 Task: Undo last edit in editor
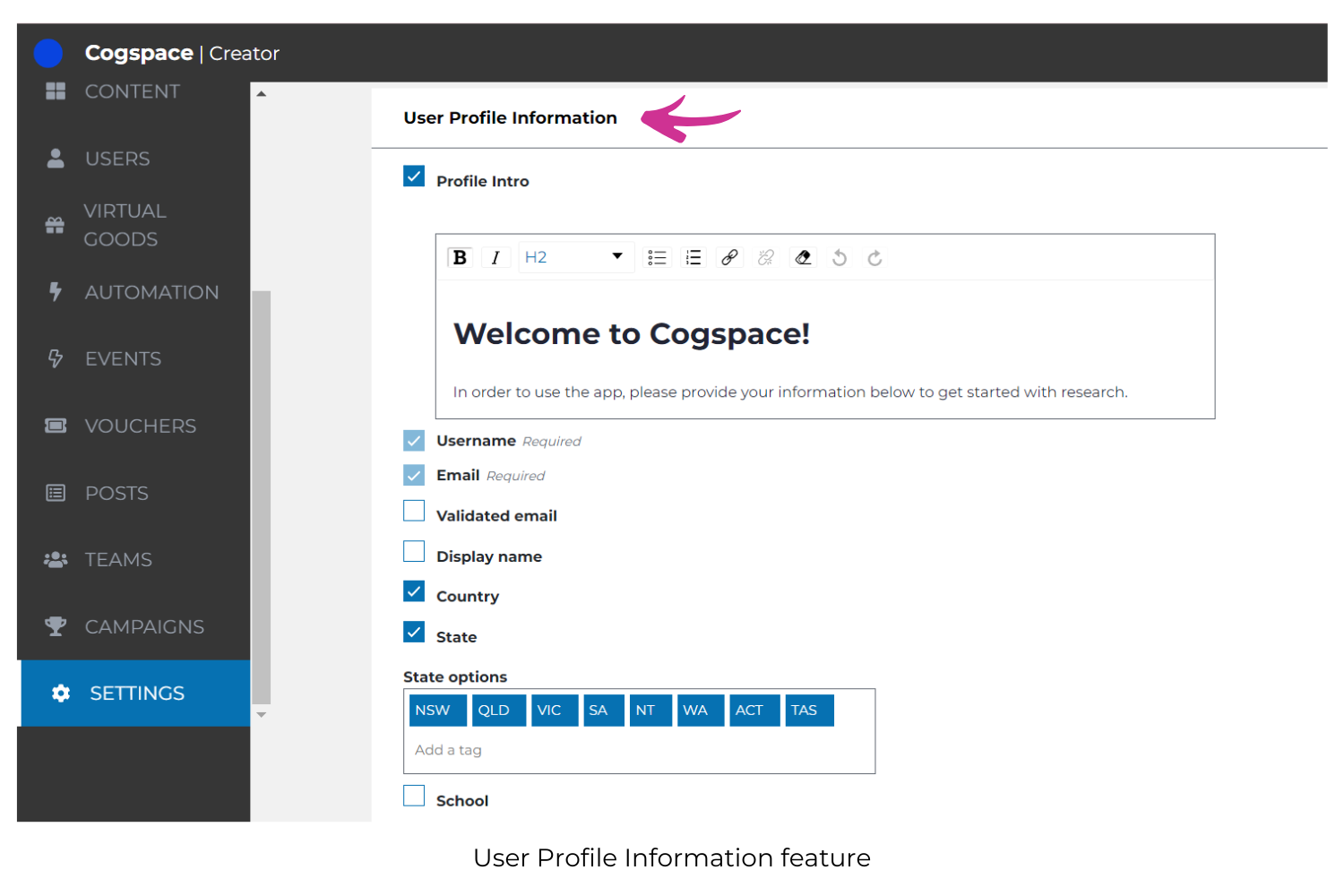point(840,258)
